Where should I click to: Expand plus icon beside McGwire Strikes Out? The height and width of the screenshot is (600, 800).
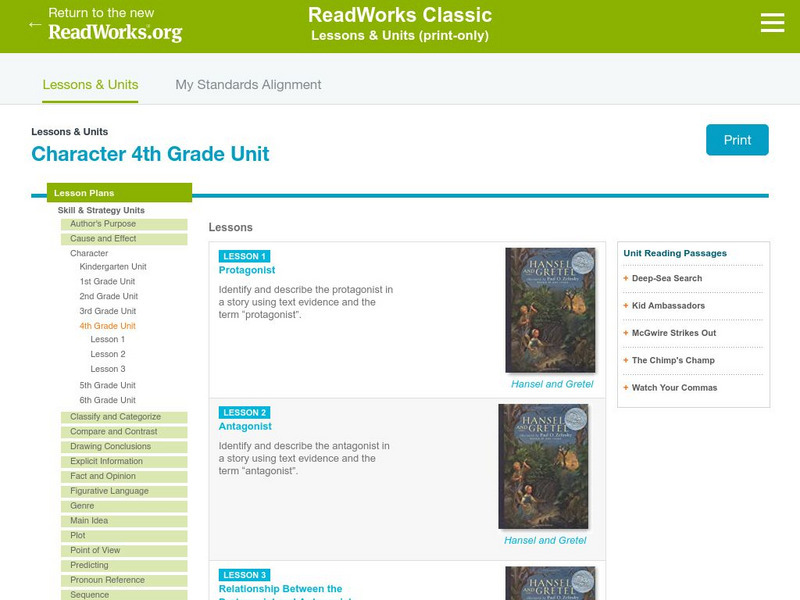(626, 333)
